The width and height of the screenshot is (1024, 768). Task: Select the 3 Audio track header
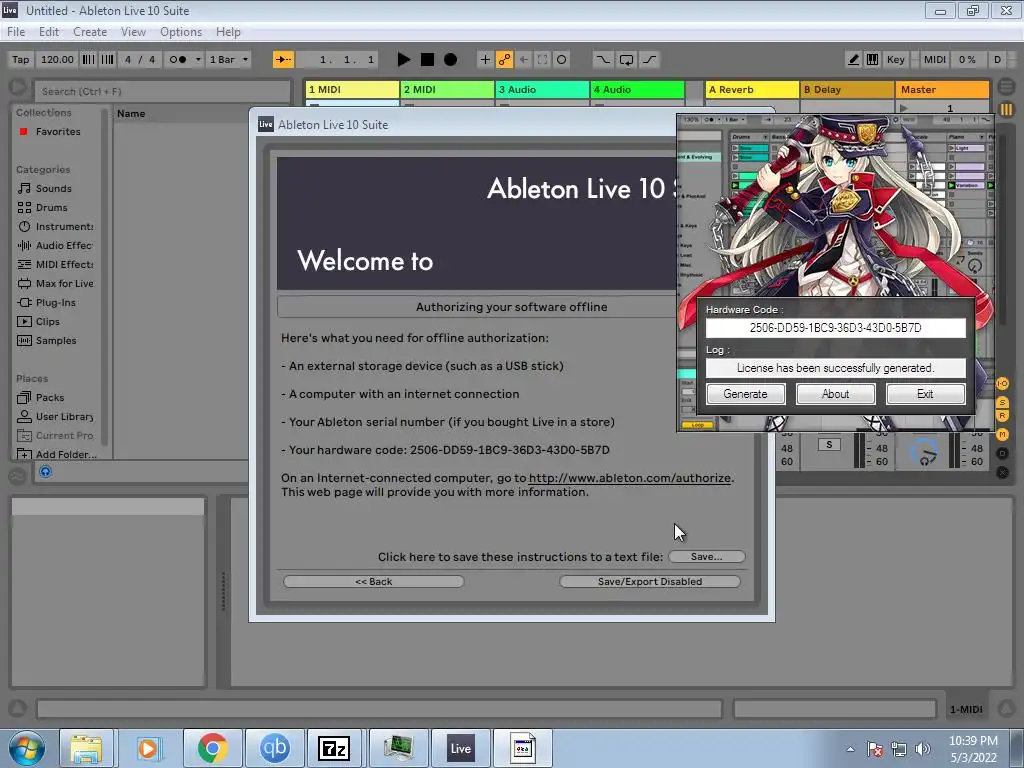(x=542, y=89)
